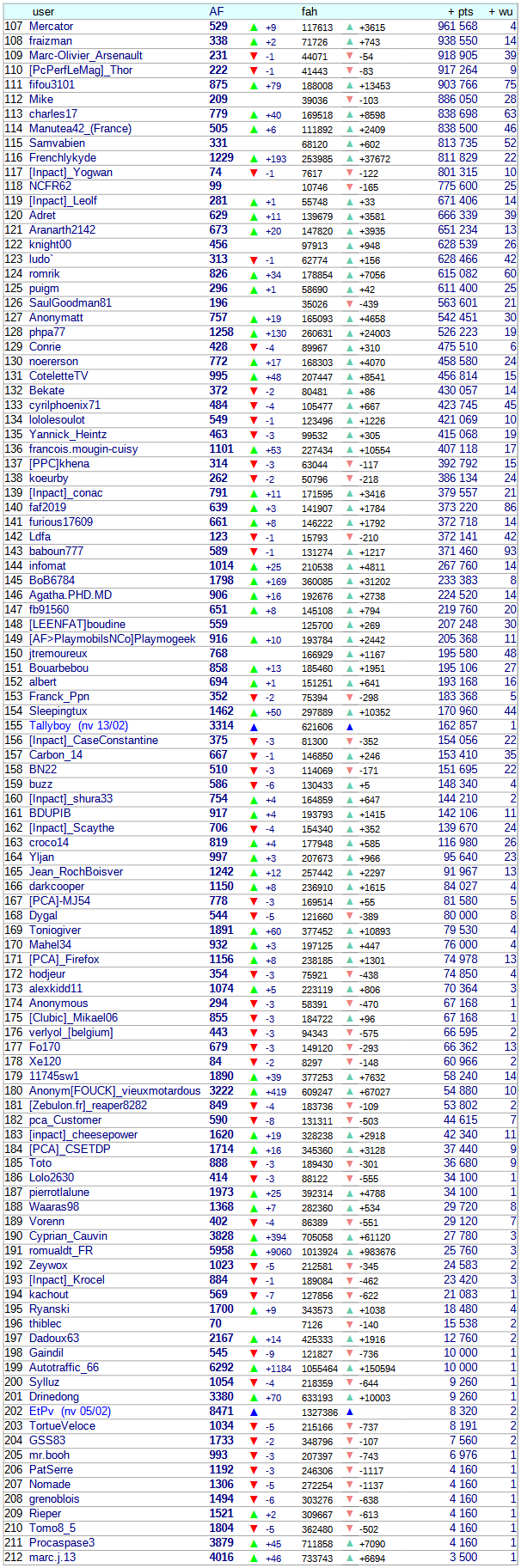
Task: Click the green fah arrow in Frenchlykyde's row
Action: (349, 159)
